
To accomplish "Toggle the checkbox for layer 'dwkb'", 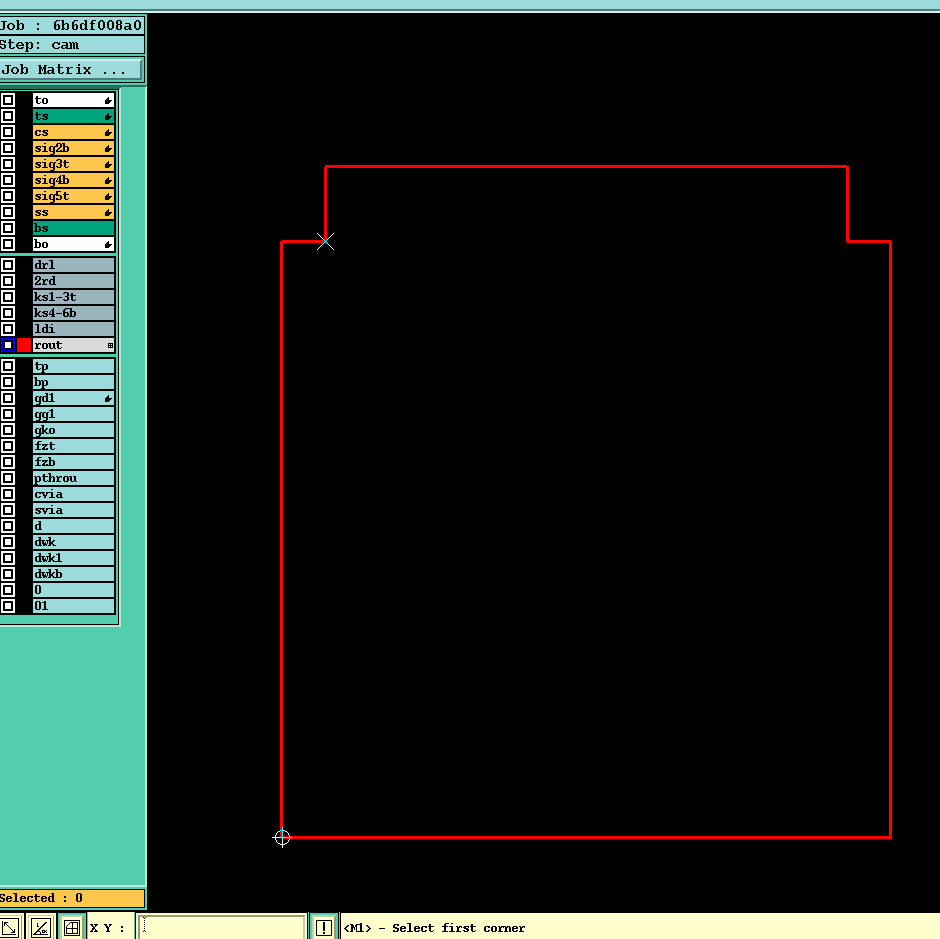I will [8, 574].
